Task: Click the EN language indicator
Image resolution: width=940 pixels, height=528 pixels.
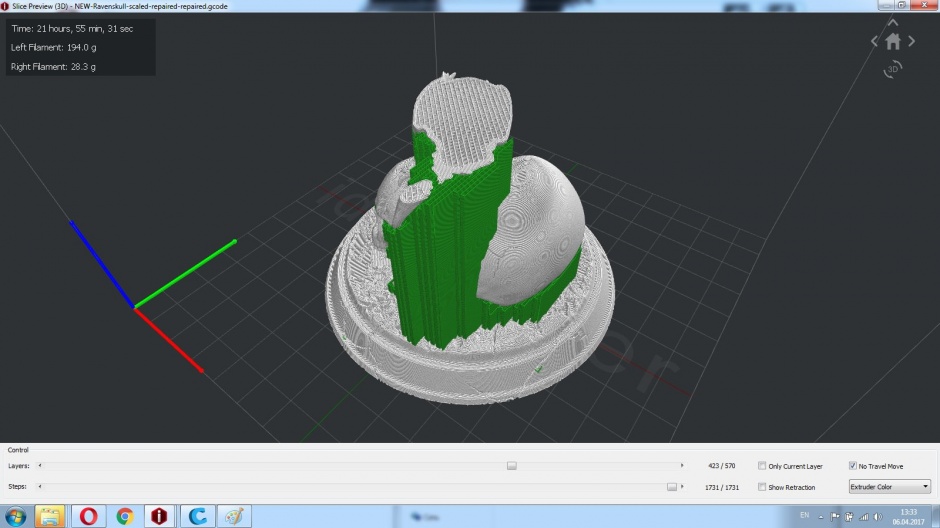Action: click(805, 515)
